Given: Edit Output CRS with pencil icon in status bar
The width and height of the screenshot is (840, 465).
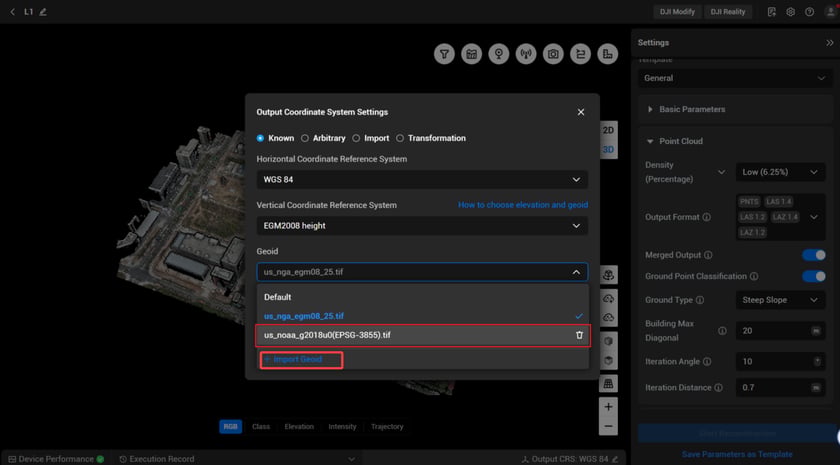Looking at the screenshot, I should [615, 459].
